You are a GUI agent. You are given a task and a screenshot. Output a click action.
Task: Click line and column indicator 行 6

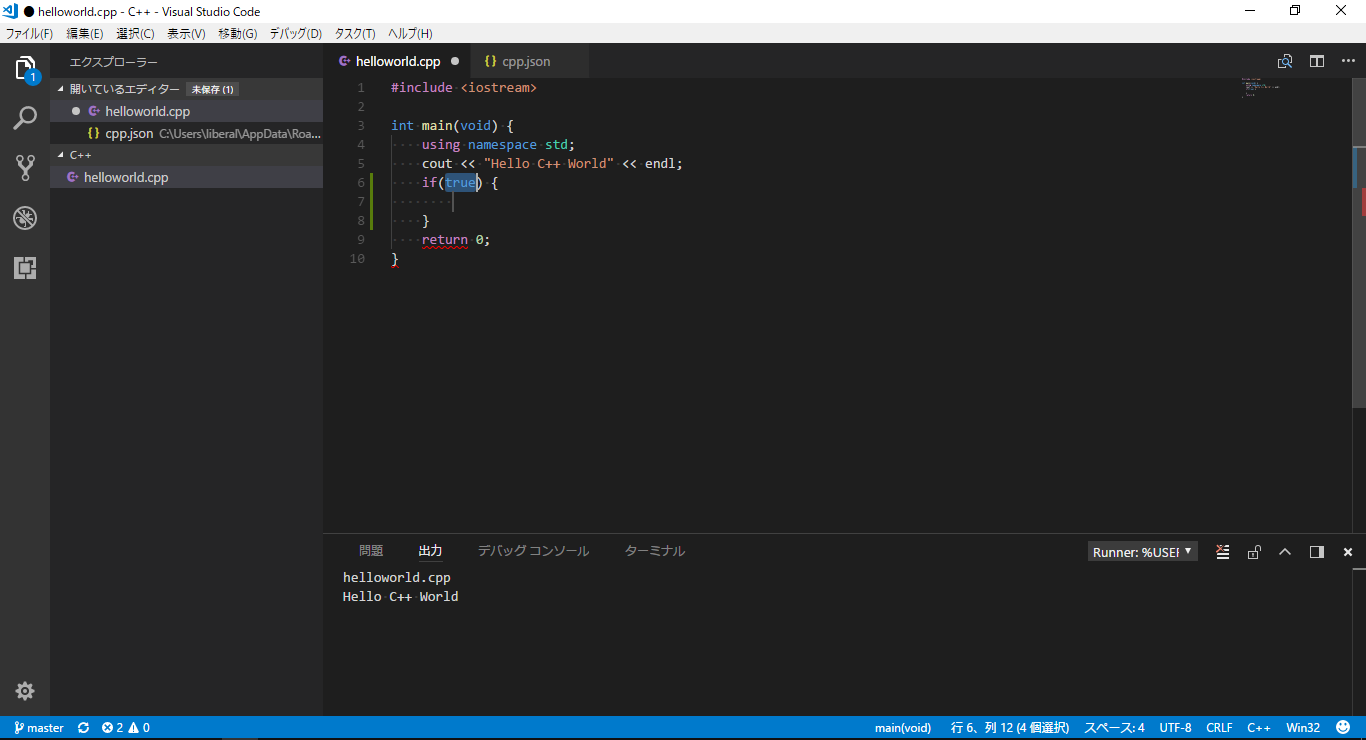1009,728
